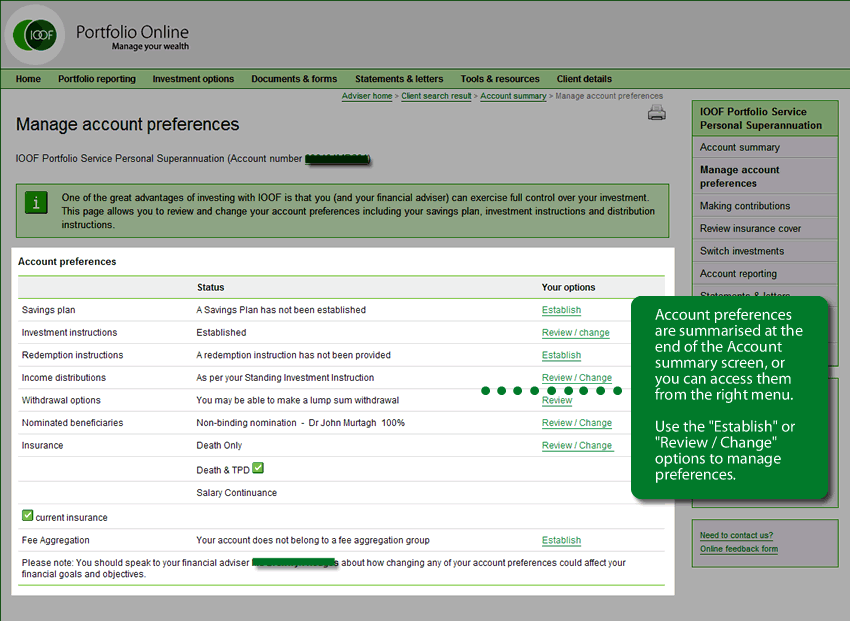Image resolution: width=850 pixels, height=621 pixels.
Task: Select Manage account preferences in right menu
Action: click(x=765, y=177)
